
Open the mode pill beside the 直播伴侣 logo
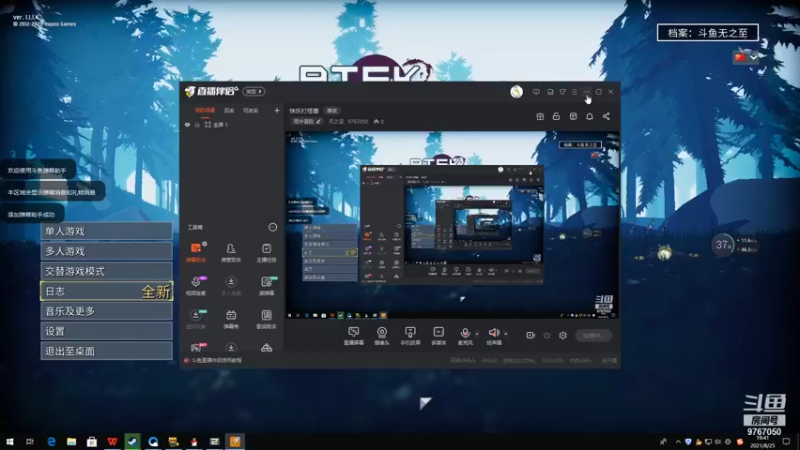coord(253,92)
